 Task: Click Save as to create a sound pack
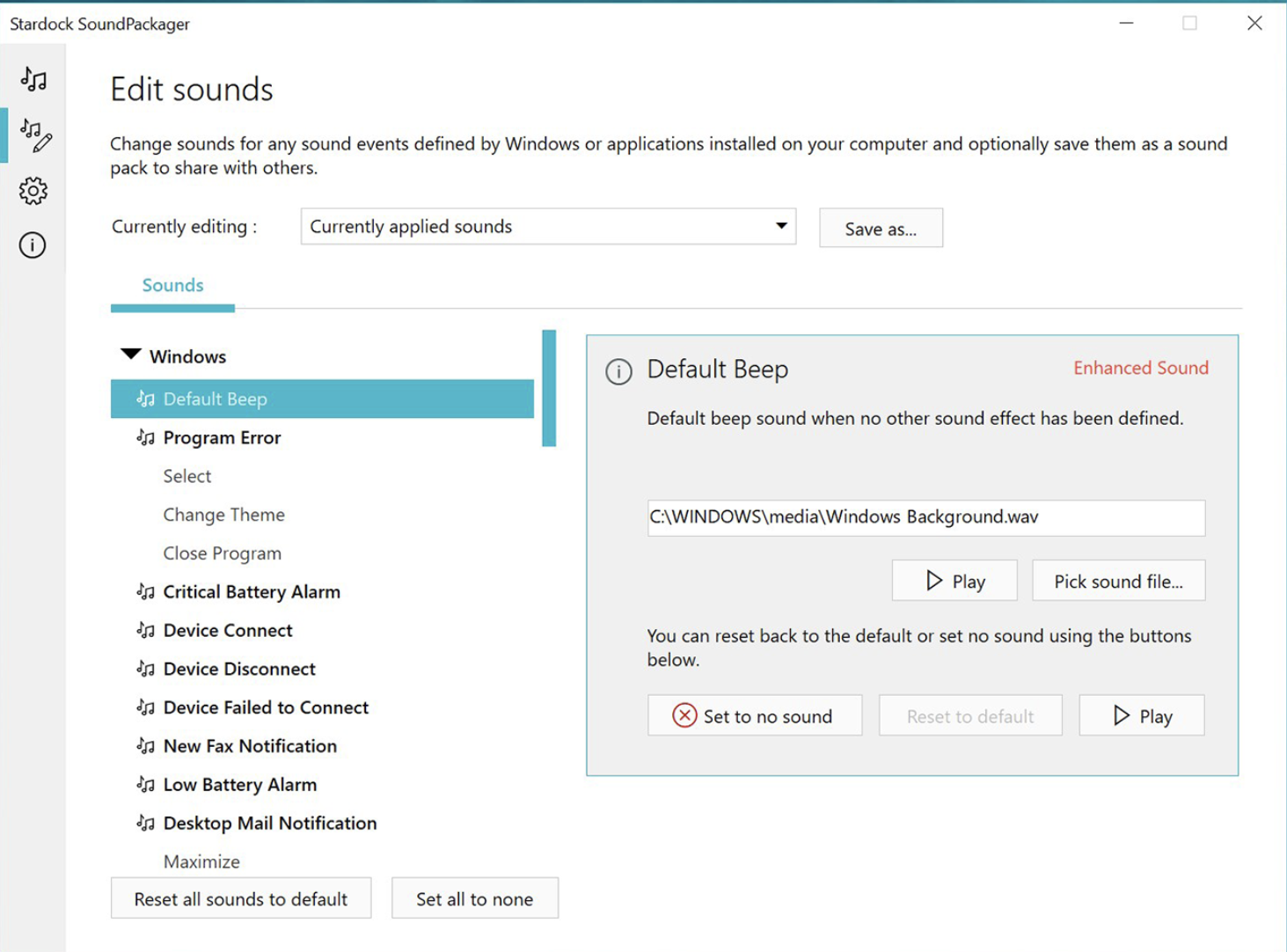coord(880,228)
